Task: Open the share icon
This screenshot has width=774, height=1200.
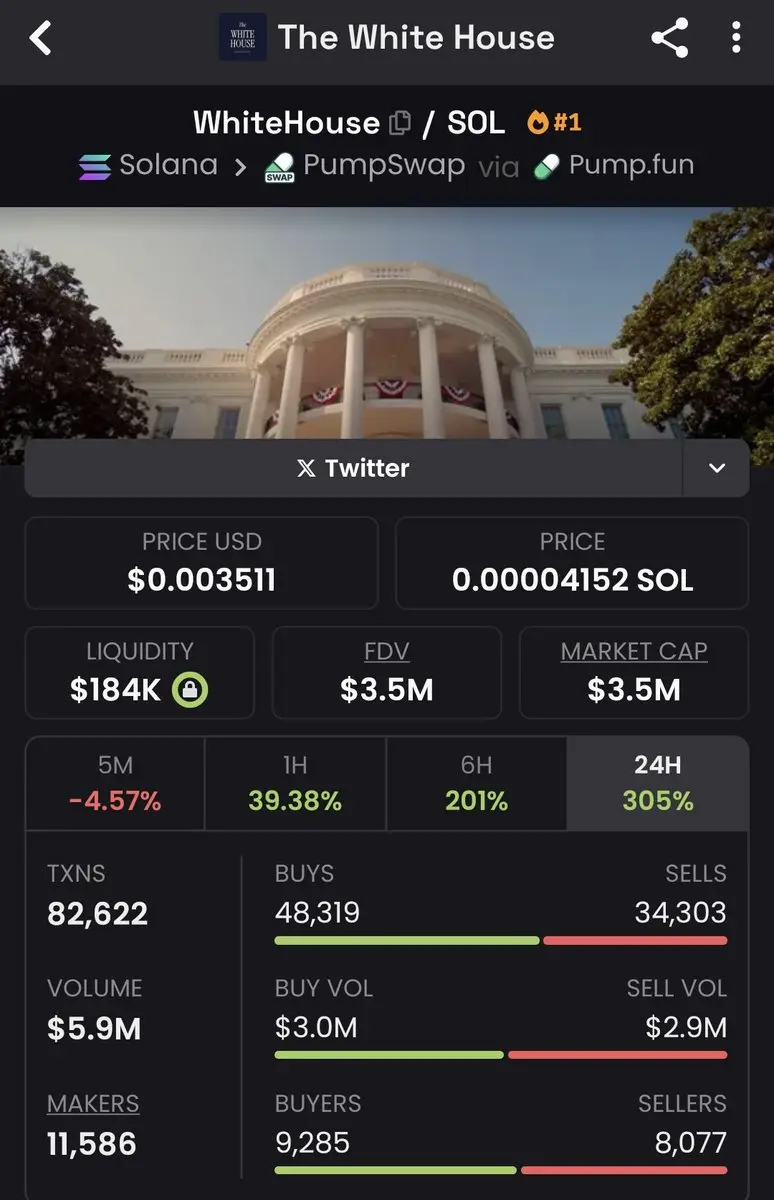Action: pos(669,39)
